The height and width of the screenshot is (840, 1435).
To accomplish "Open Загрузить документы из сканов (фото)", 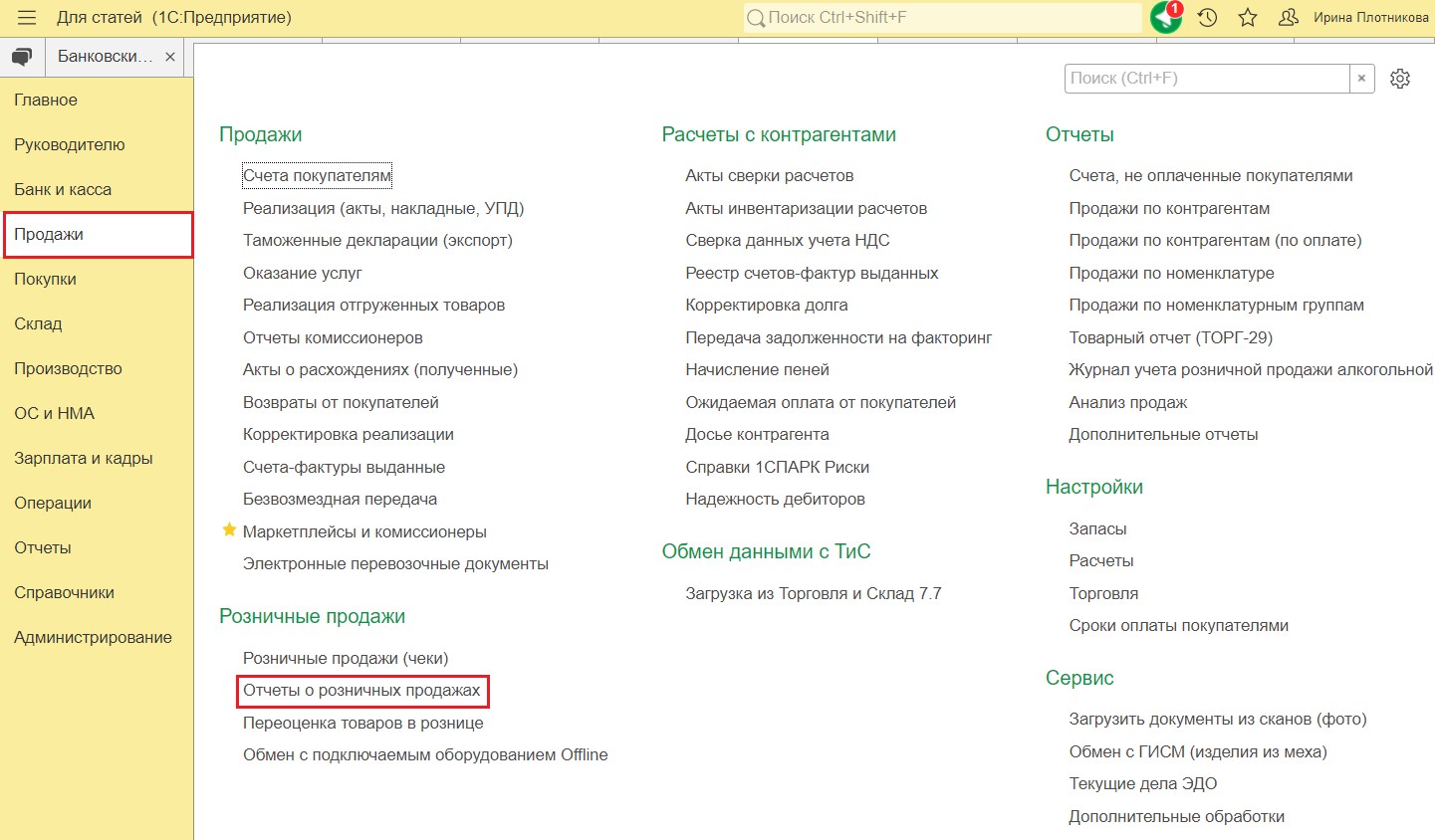I will point(1217,719).
